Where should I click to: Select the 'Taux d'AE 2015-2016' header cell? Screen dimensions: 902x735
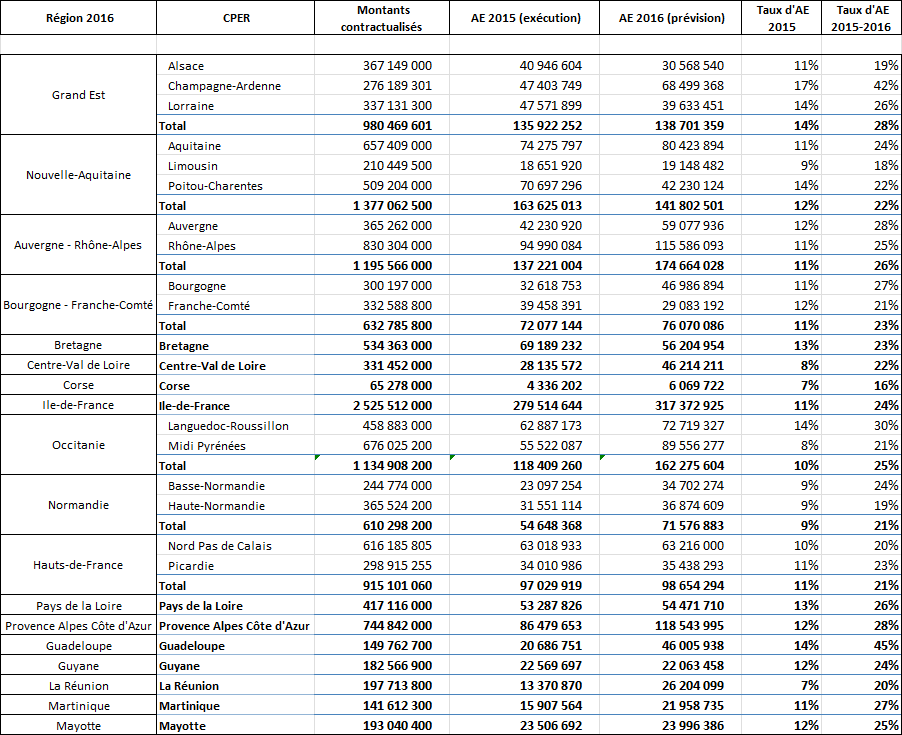pyautogui.click(x=862, y=18)
